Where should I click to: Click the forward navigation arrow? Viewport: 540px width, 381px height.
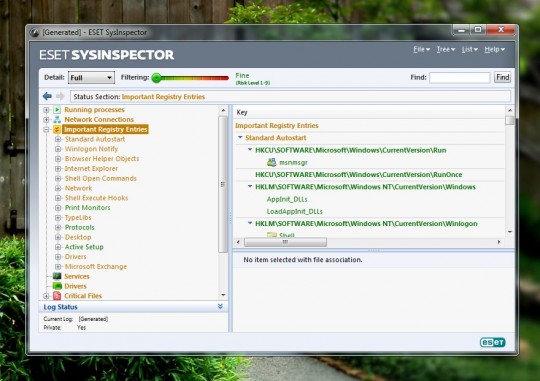pyautogui.click(x=60, y=96)
